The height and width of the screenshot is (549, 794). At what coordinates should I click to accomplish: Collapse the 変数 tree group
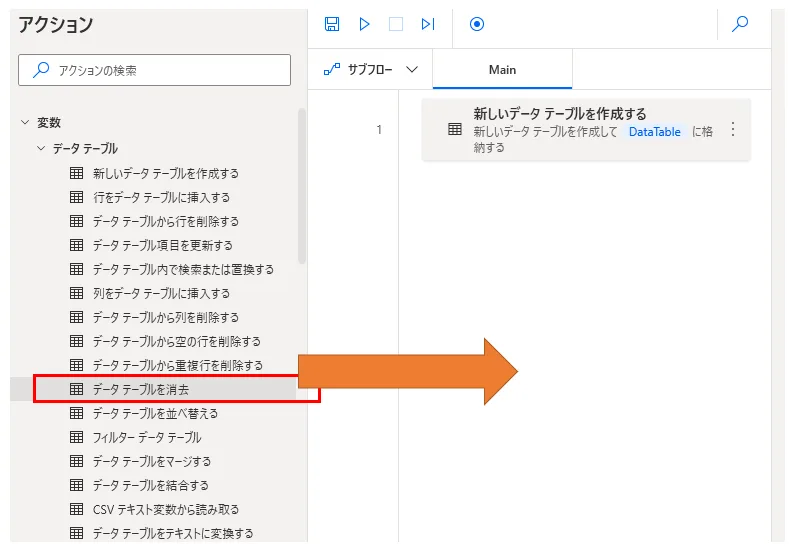pyautogui.click(x=25, y=122)
